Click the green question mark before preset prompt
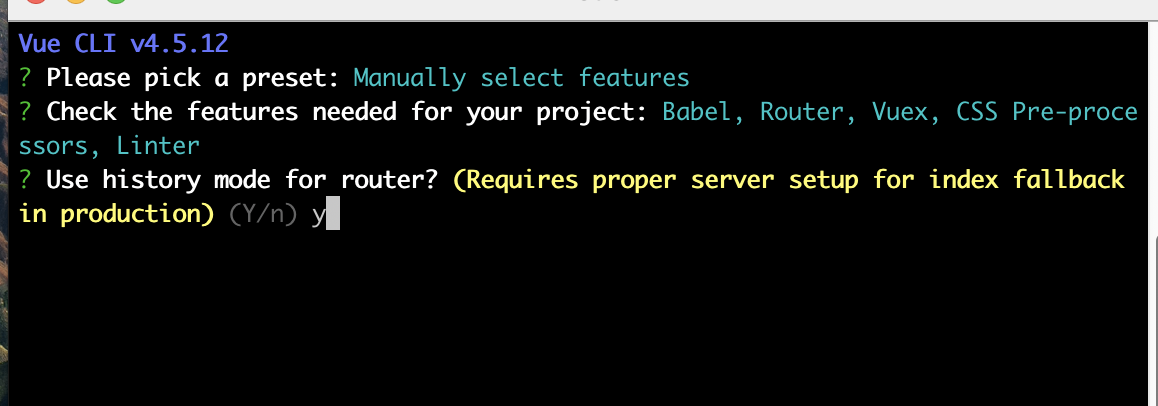The image size is (1158, 406). tap(25, 78)
